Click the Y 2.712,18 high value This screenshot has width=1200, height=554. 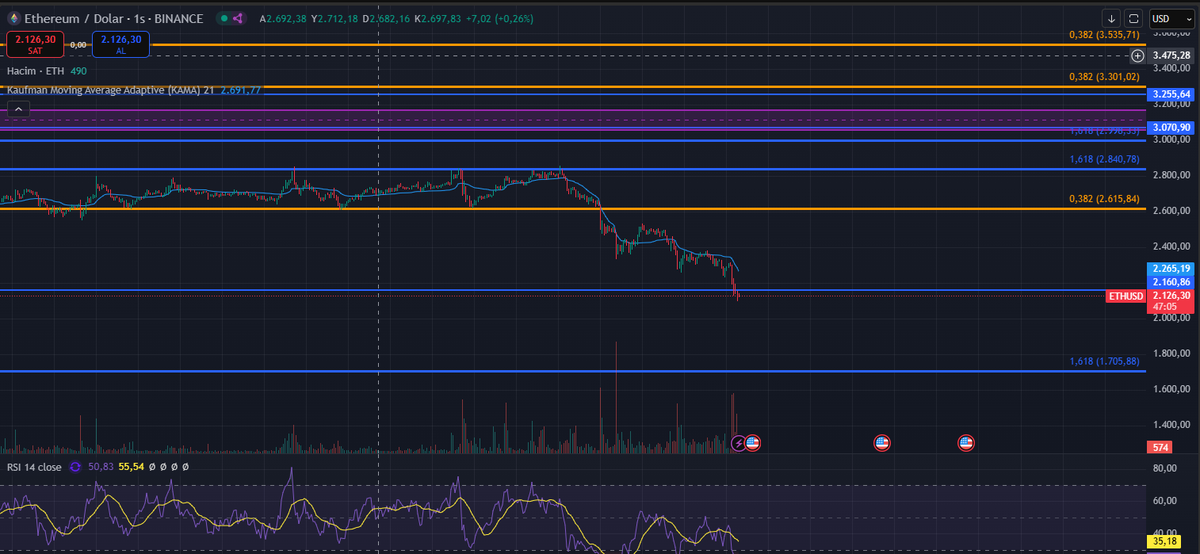(x=334, y=19)
